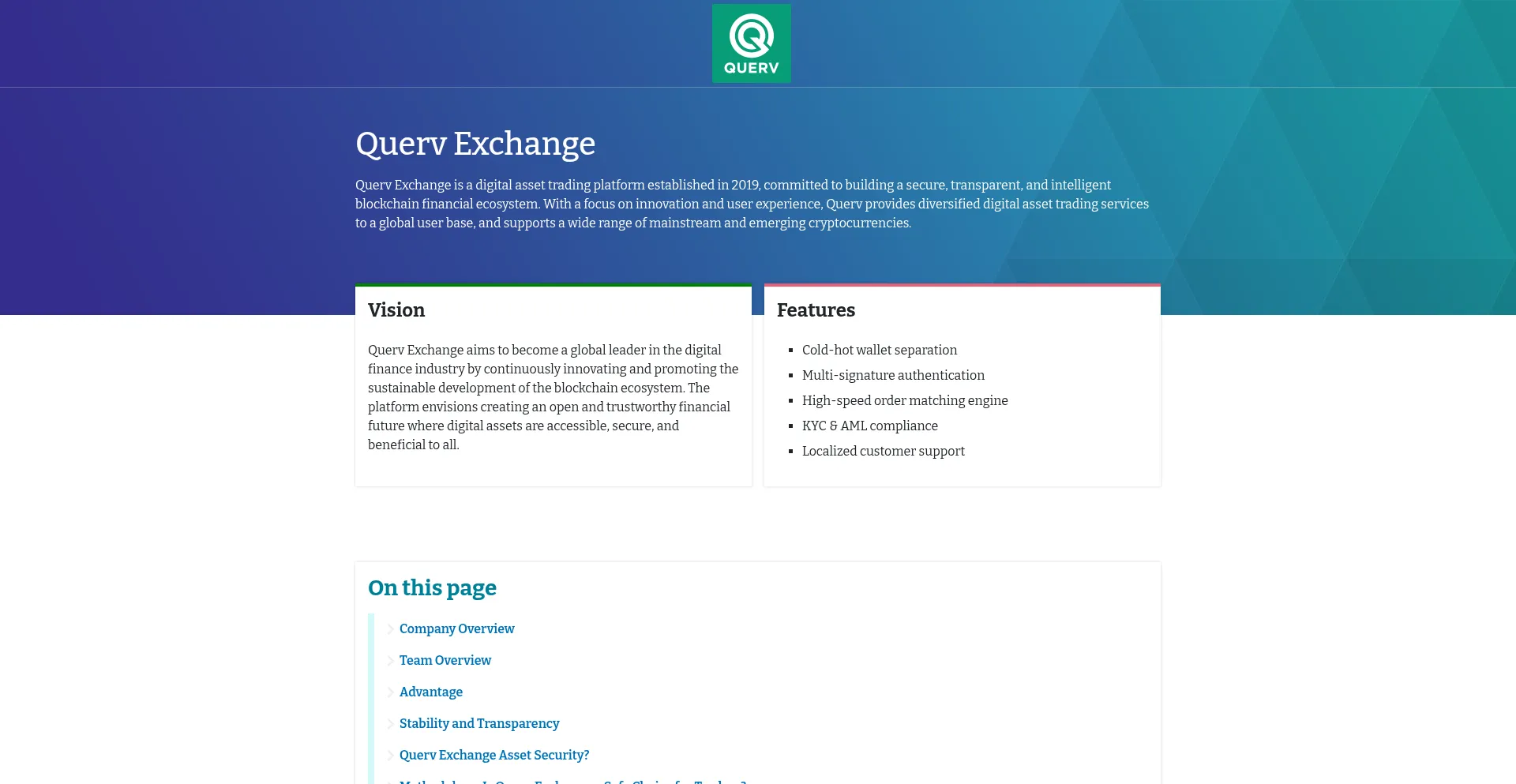Screen dimensions: 1516x784
Task: Select the Multi-signature authentication item
Action: click(893, 375)
